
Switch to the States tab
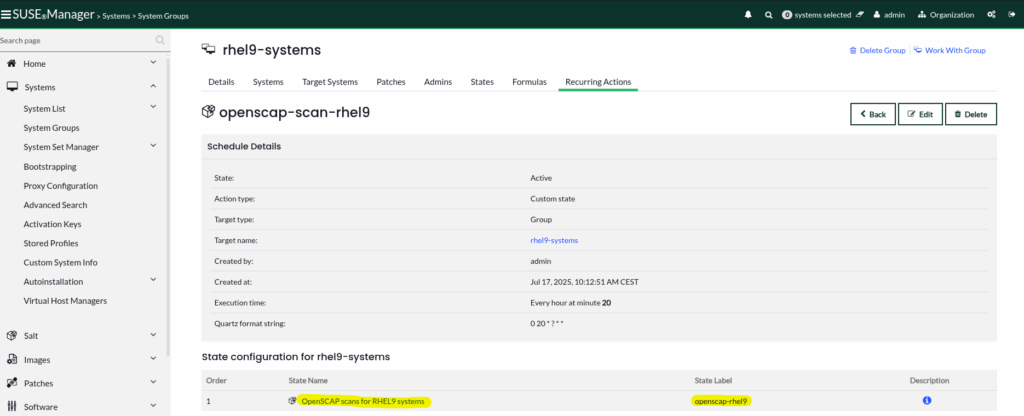[x=482, y=82]
